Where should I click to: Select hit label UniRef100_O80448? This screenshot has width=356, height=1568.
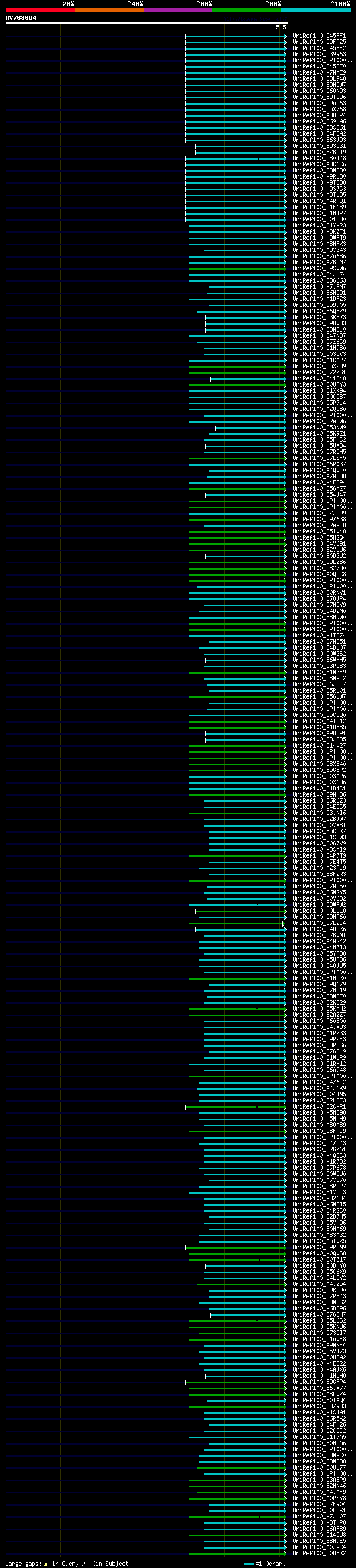(319, 159)
